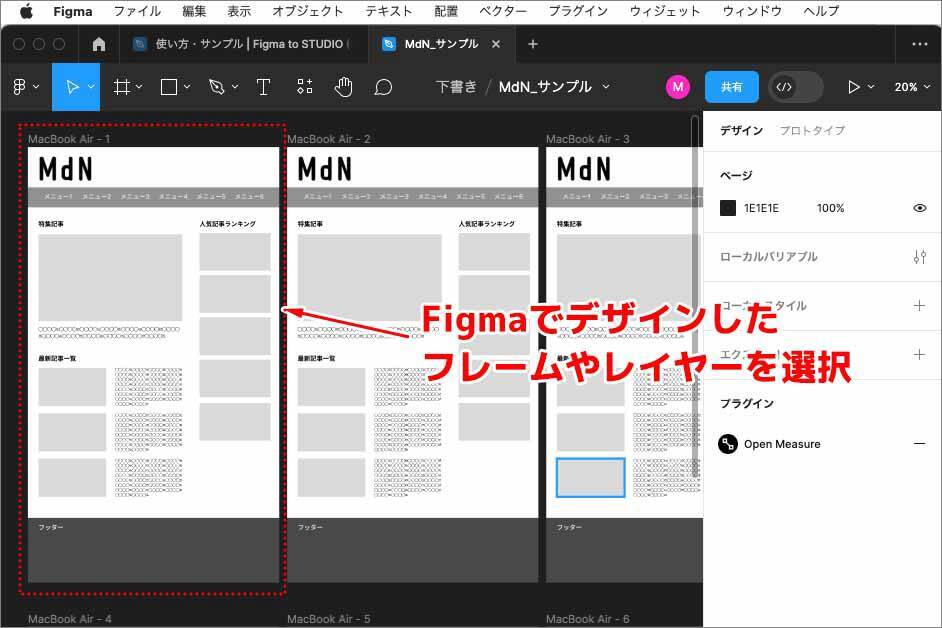The image size is (942, 628).
Task: Remove the Open Measure plugin entry
Action: (919, 444)
